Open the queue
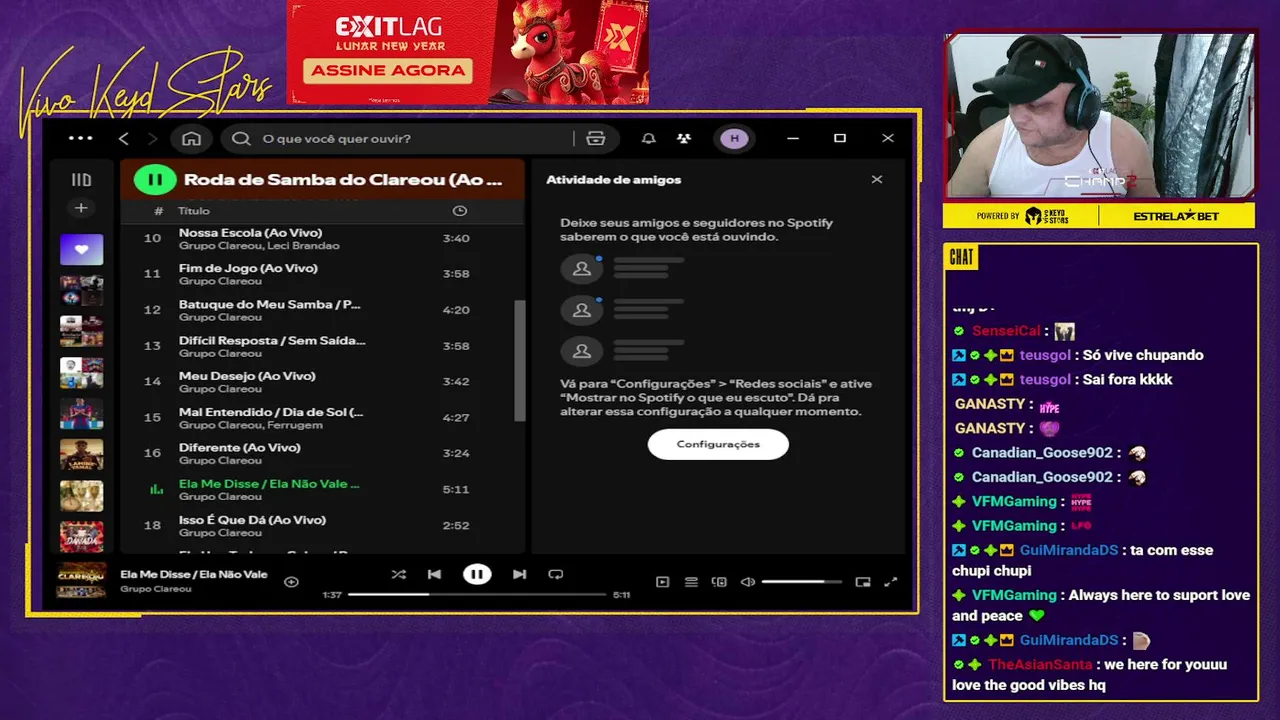The height and width of the screenshot is (720, 1280). click(691, 582)
